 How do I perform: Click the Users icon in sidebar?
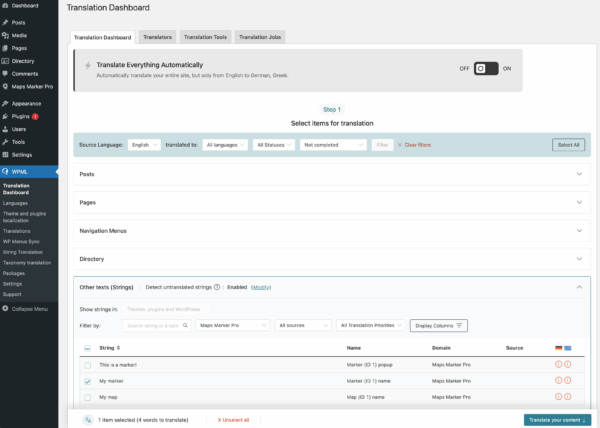[6, 129]
